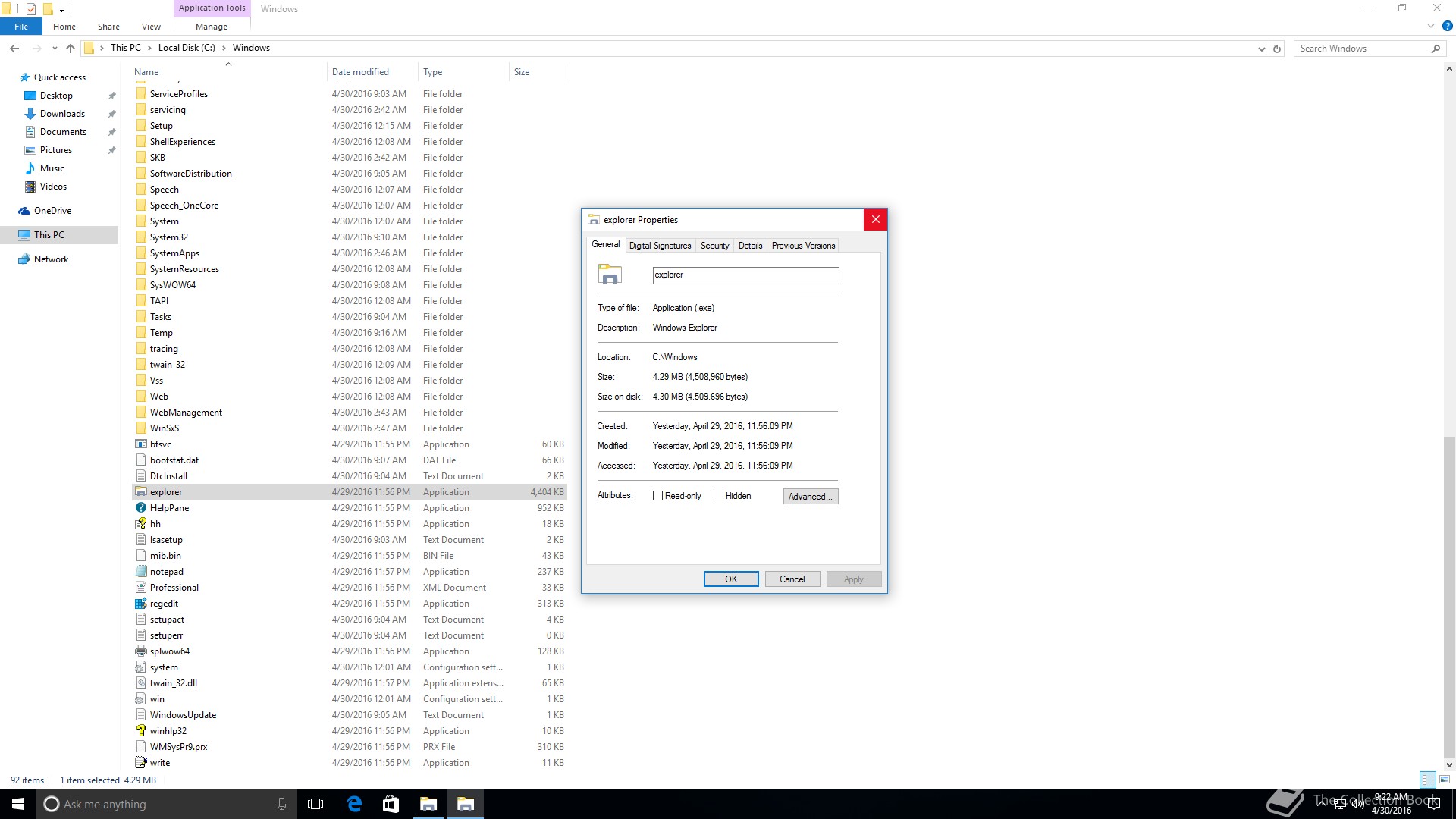Click the system configuration settings icon
Viewport: 1456px width, 819px height.
tap(140, 667)
